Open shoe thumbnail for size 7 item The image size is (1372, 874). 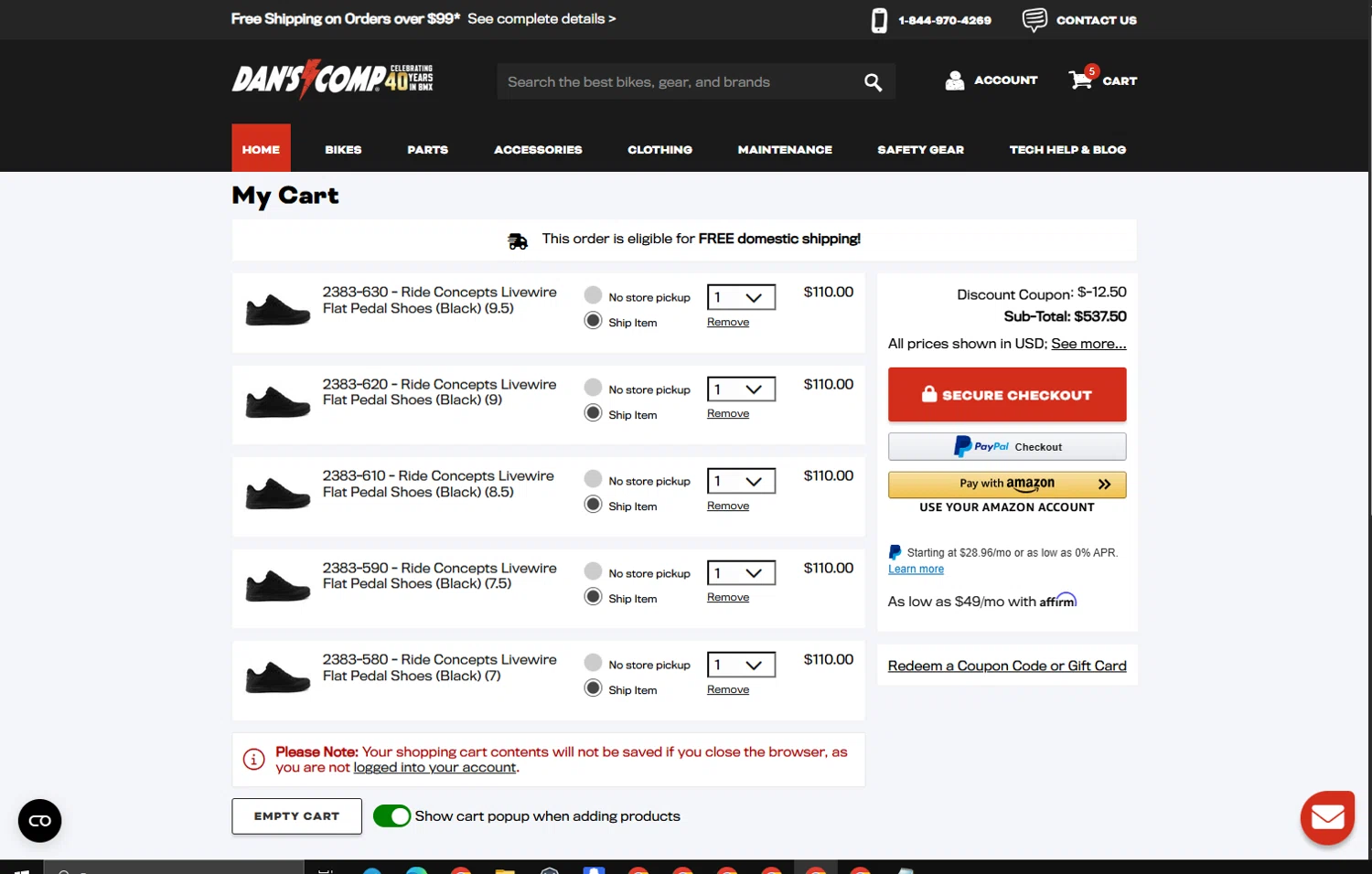pyautogui.click(x=278, y=677)
